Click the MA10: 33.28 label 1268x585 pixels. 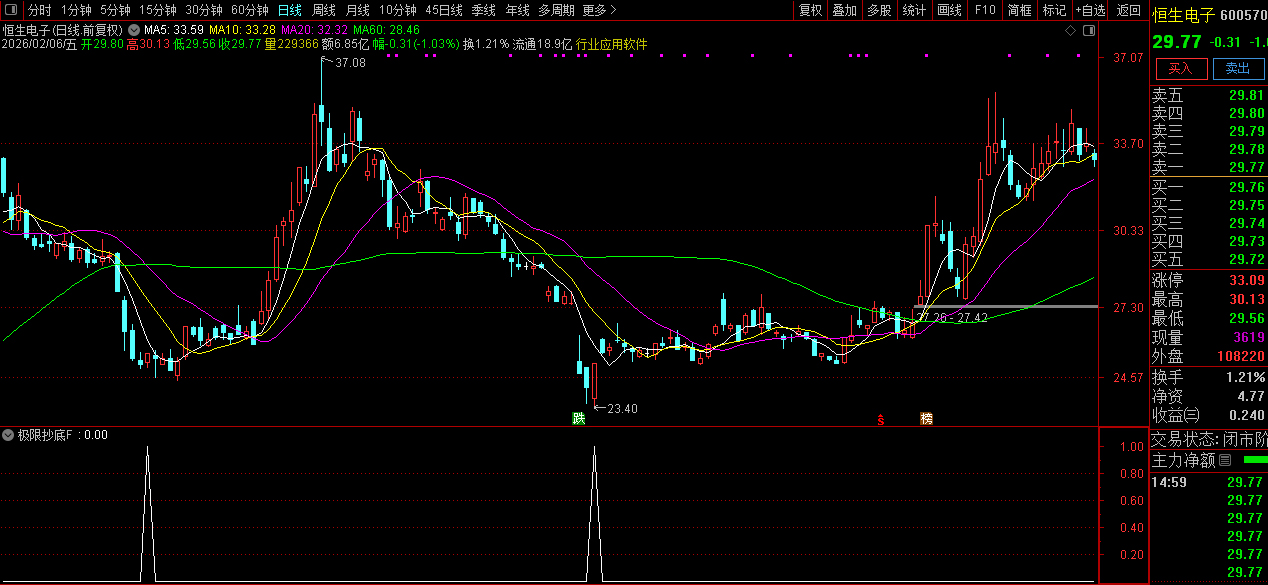(242, 30)
